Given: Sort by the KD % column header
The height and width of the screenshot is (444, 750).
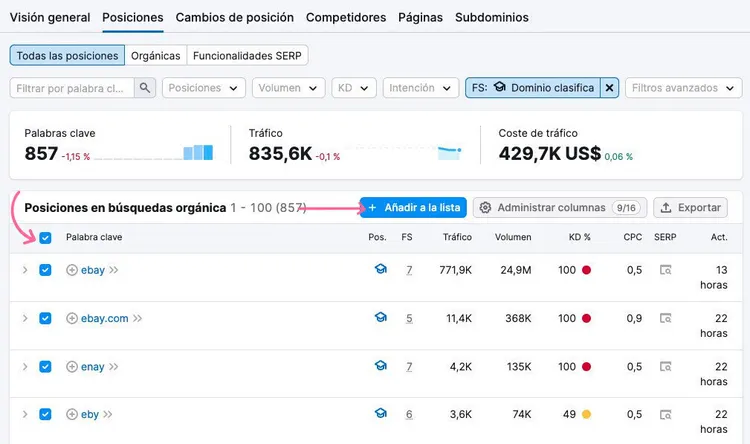Looking at the screenshot, I should pyautogui.click(x=580, y=237).
